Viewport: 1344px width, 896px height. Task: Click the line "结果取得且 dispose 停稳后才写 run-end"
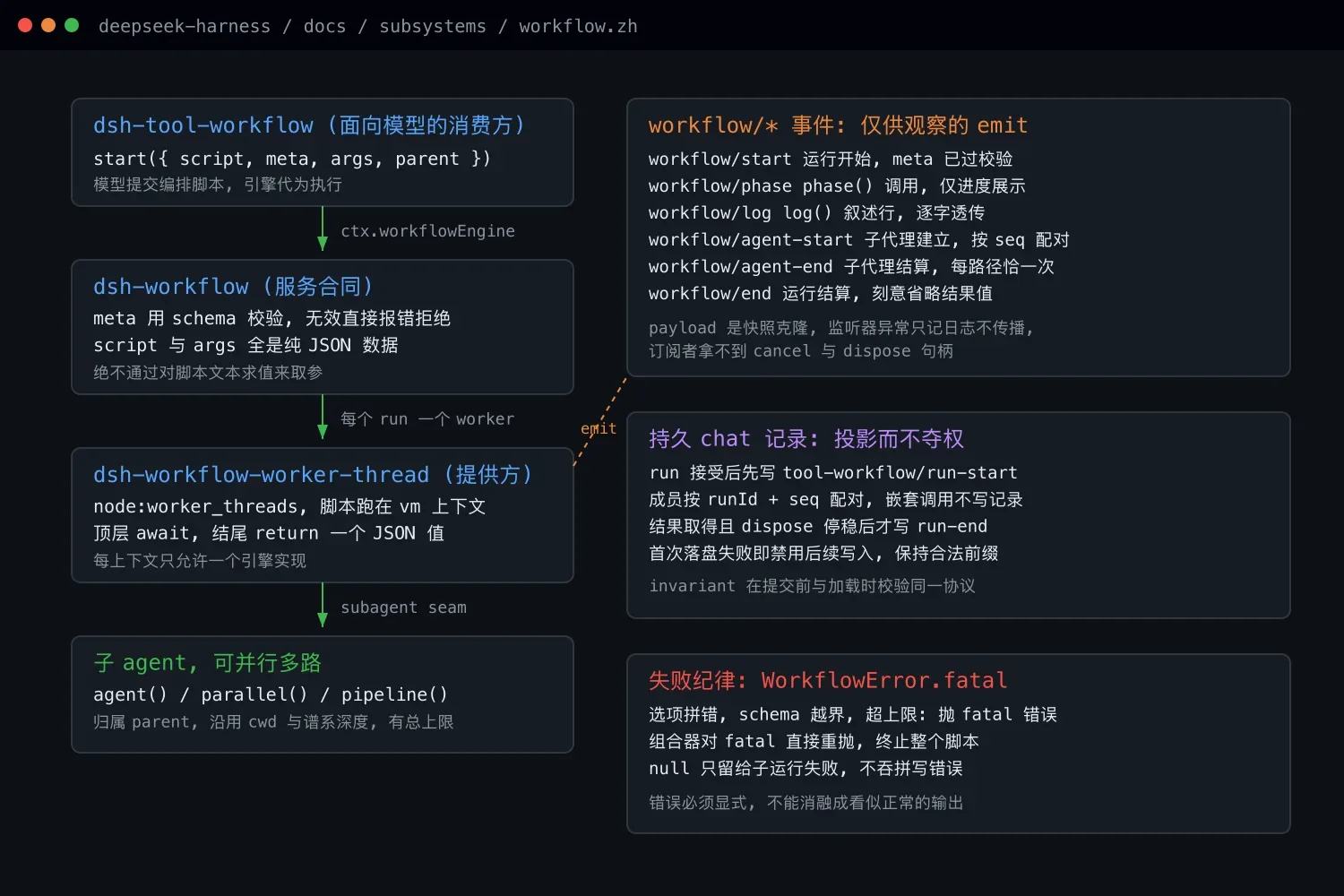pos(818,526)
